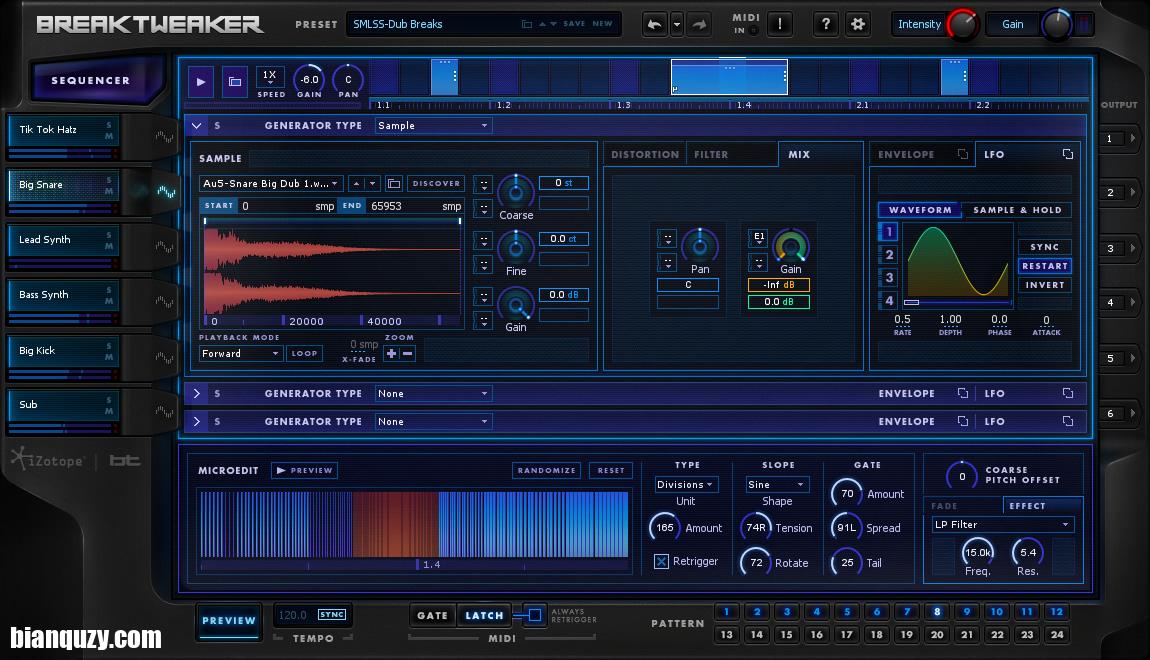
Task: Select the previous sample with up arrow
Action: click(x=356, y=183)
